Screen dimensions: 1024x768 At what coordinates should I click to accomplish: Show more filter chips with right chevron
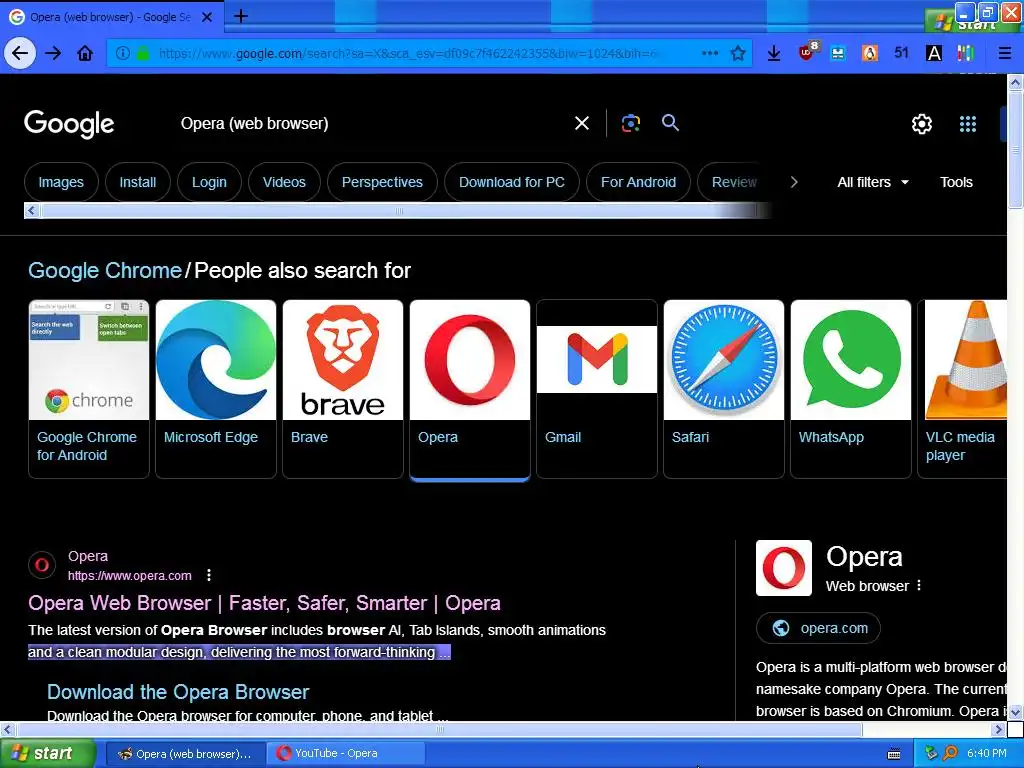pyautogui.click(x=794, y=182)
